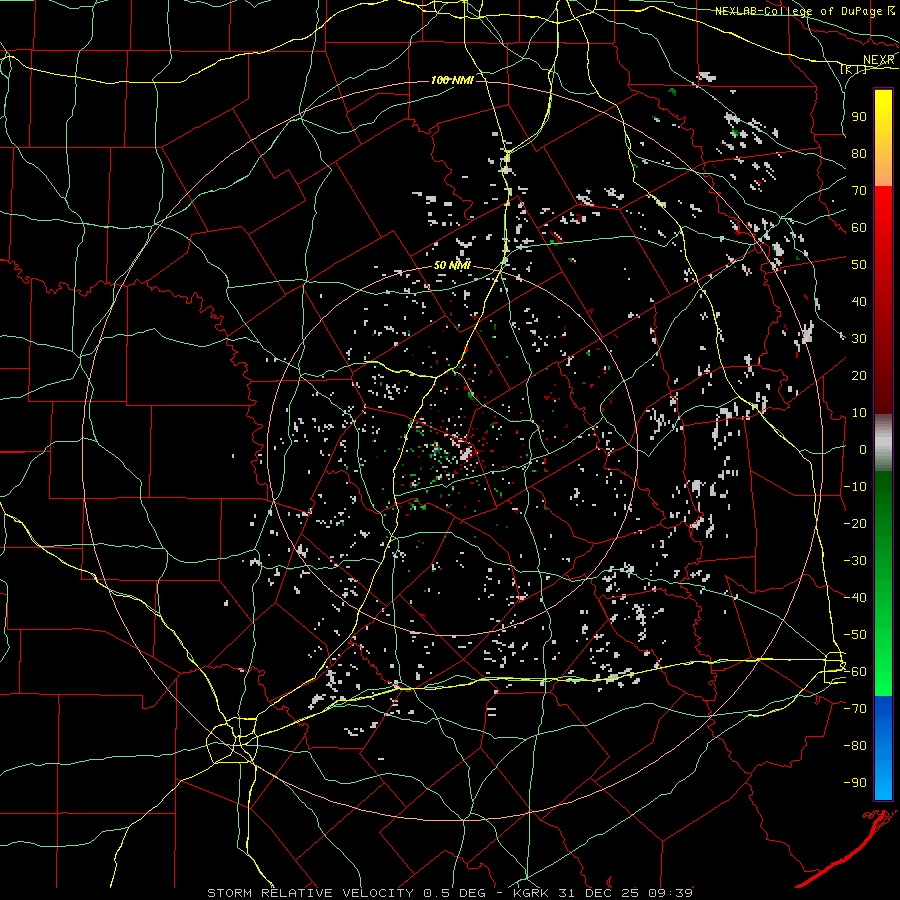Click the -80 value on velocity scale
900x900 pixels.
(x=855, y=746)
